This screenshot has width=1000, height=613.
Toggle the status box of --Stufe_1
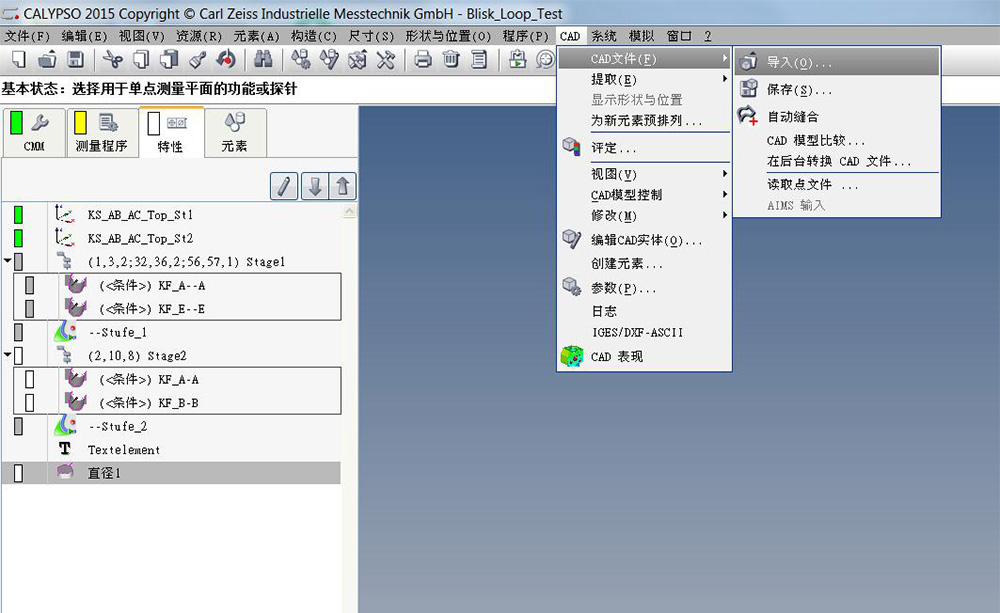pos(18,332)
